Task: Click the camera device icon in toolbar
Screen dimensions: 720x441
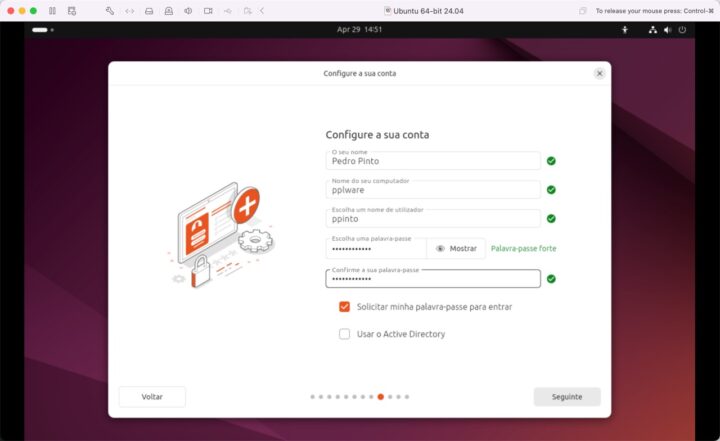Action: pos(208,11)
